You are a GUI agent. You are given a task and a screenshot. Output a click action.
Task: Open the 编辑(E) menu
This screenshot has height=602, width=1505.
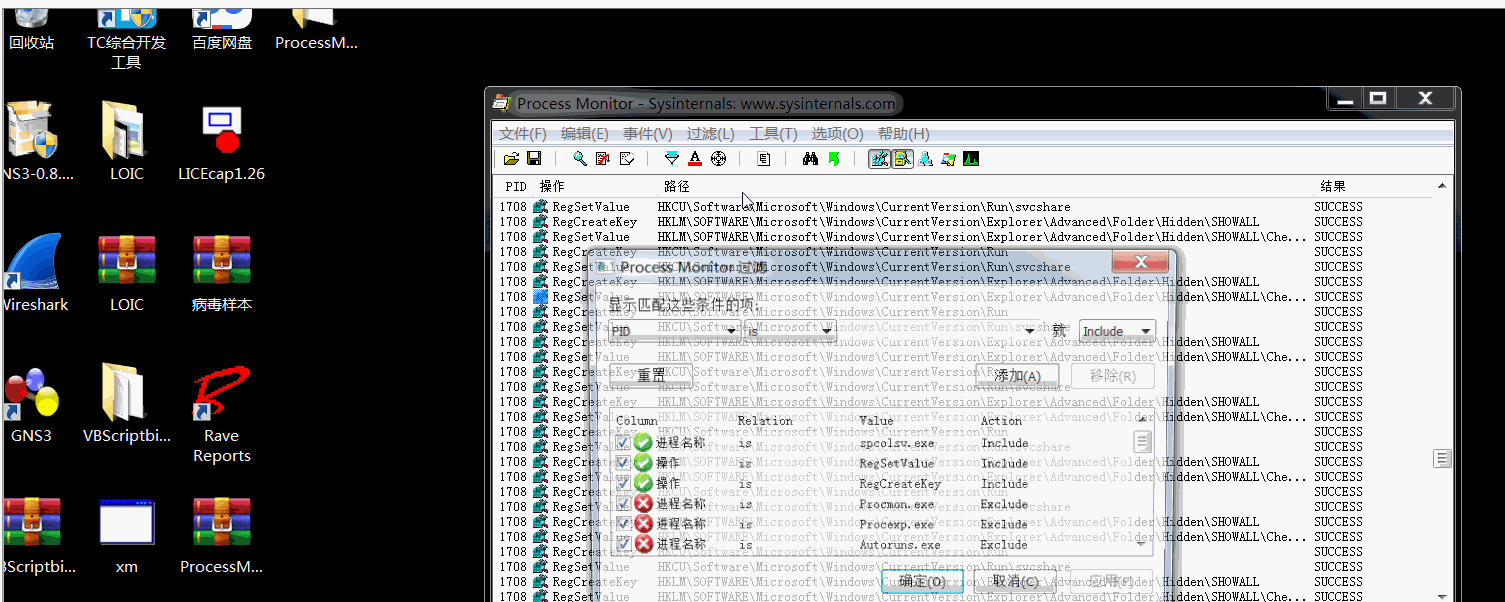(585, 134)
